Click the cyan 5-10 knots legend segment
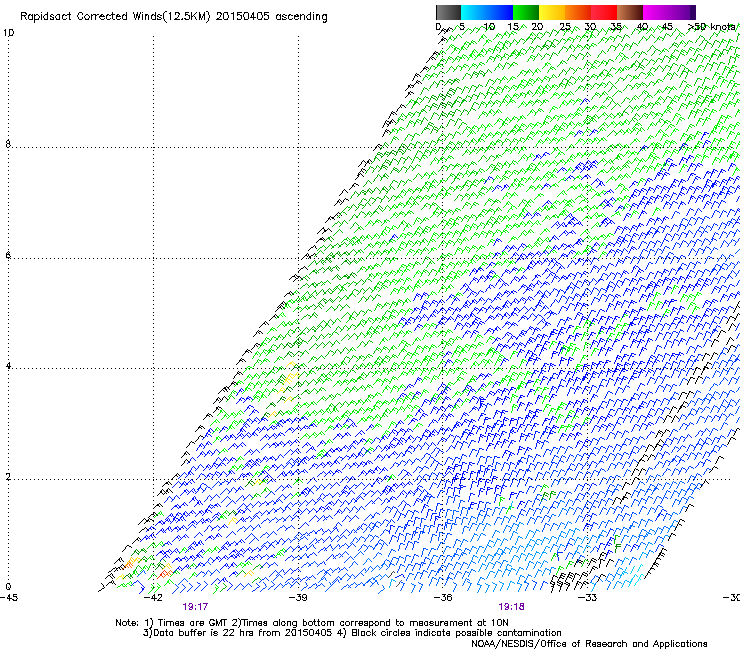 click(474, 12)
